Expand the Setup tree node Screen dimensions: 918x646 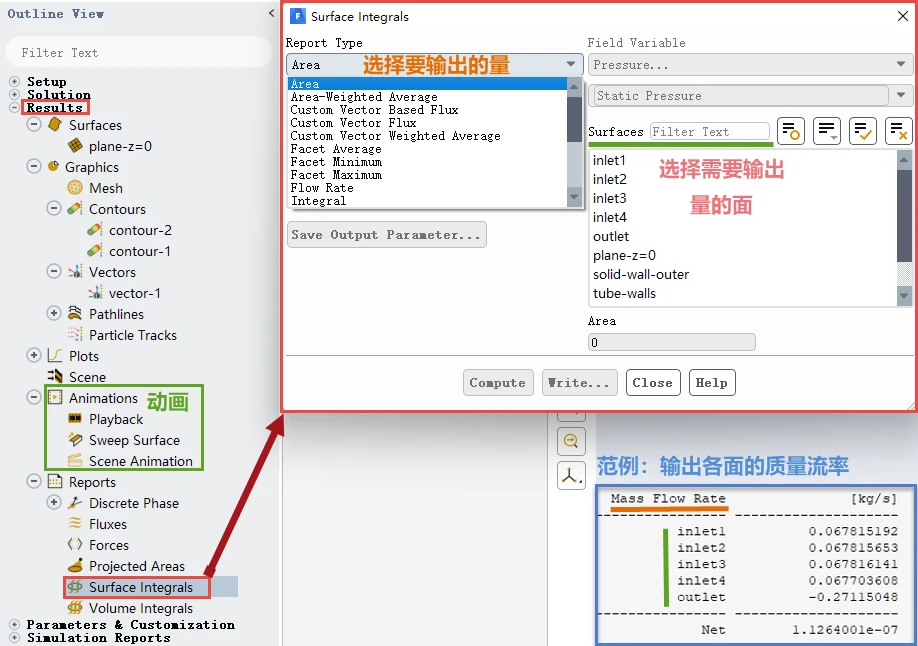coord(15,81)
